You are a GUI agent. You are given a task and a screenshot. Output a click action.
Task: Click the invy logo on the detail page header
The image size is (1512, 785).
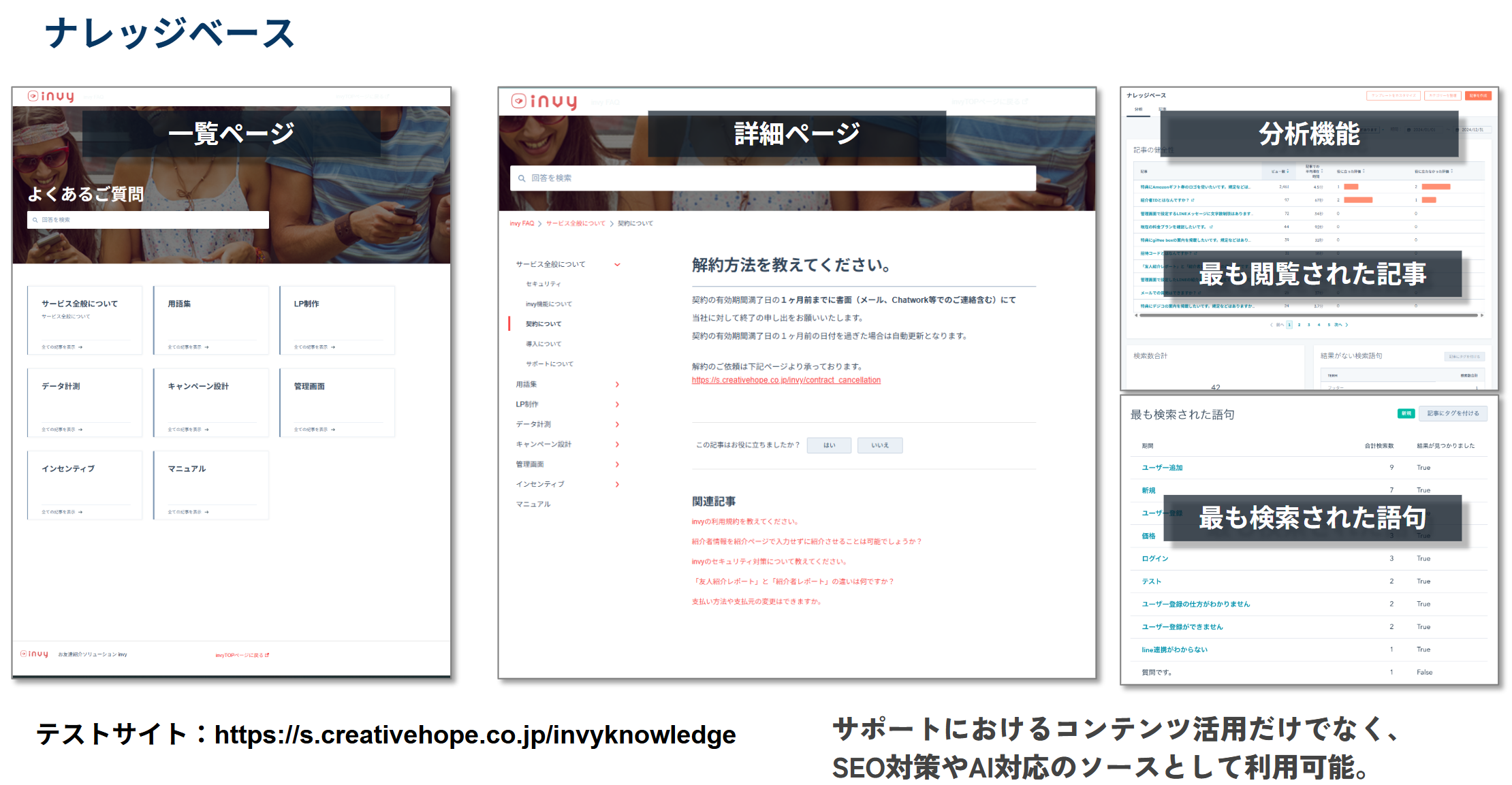[x=545, y=100]
